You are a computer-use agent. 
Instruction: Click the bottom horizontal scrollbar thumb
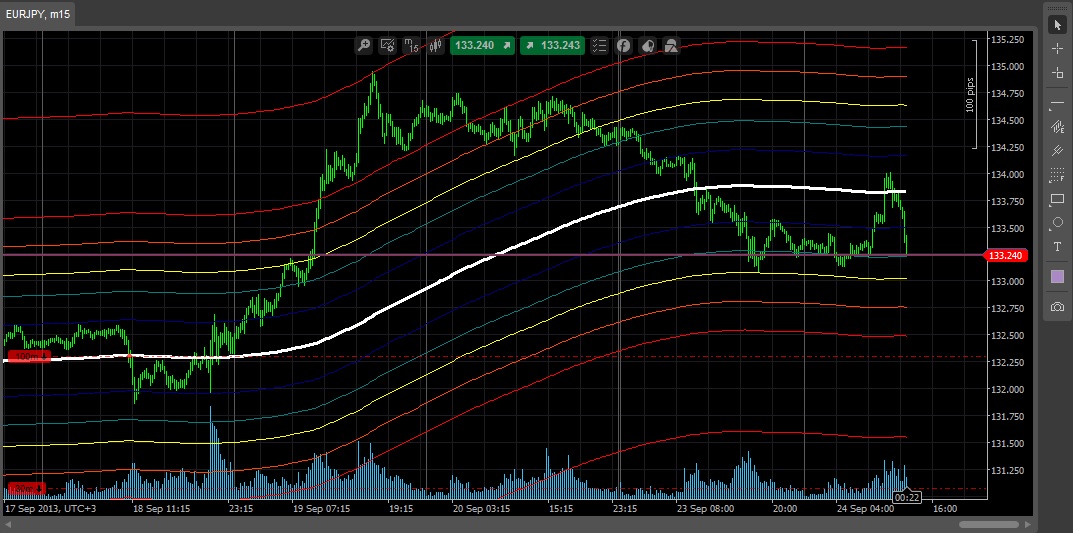(990, 525)
